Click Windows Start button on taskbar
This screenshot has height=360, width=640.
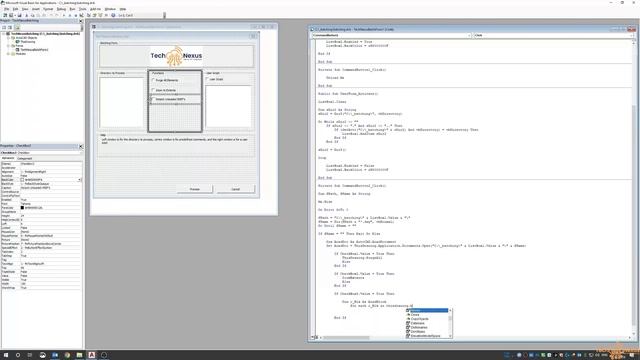tap(6, 355)
